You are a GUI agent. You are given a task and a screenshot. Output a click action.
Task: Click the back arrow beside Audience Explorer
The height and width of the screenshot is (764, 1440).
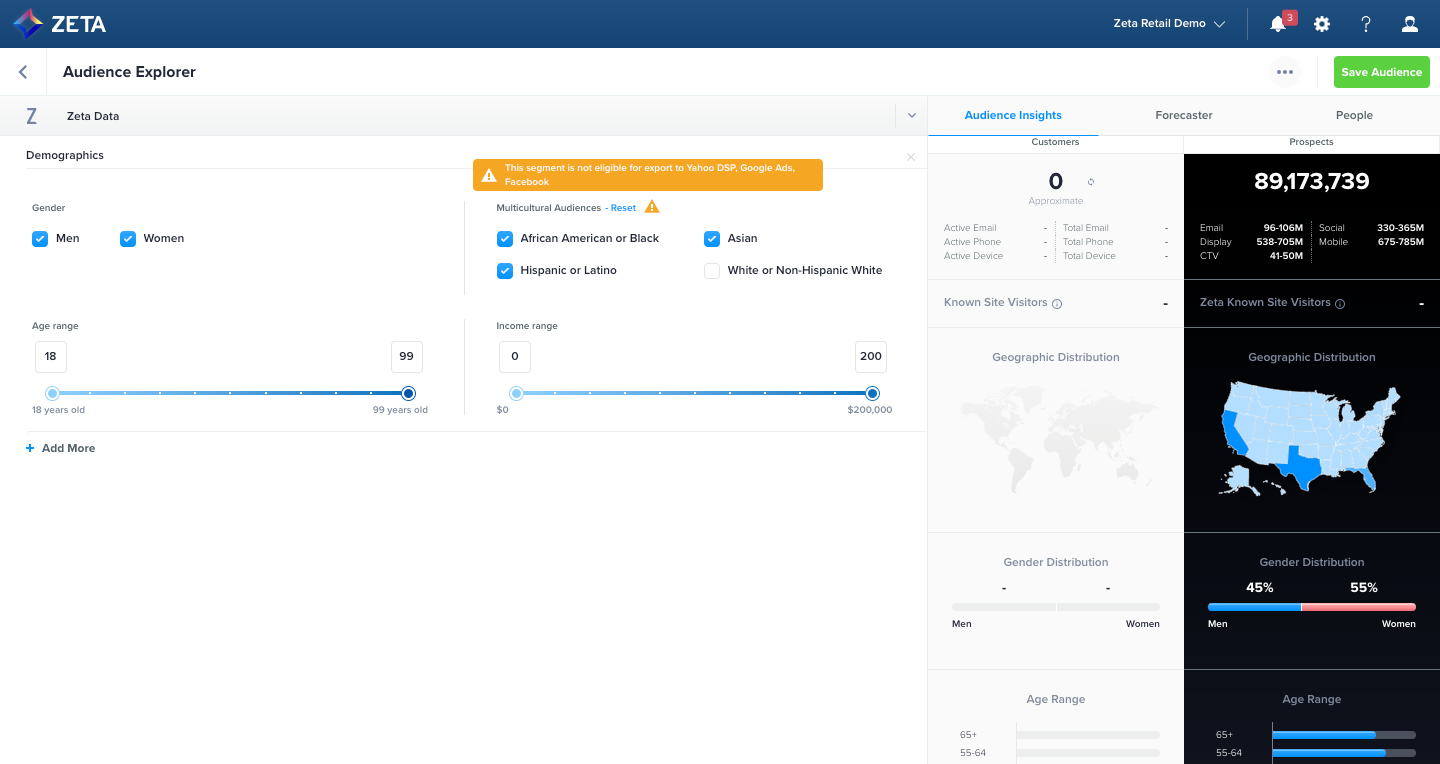coord(23,71)
